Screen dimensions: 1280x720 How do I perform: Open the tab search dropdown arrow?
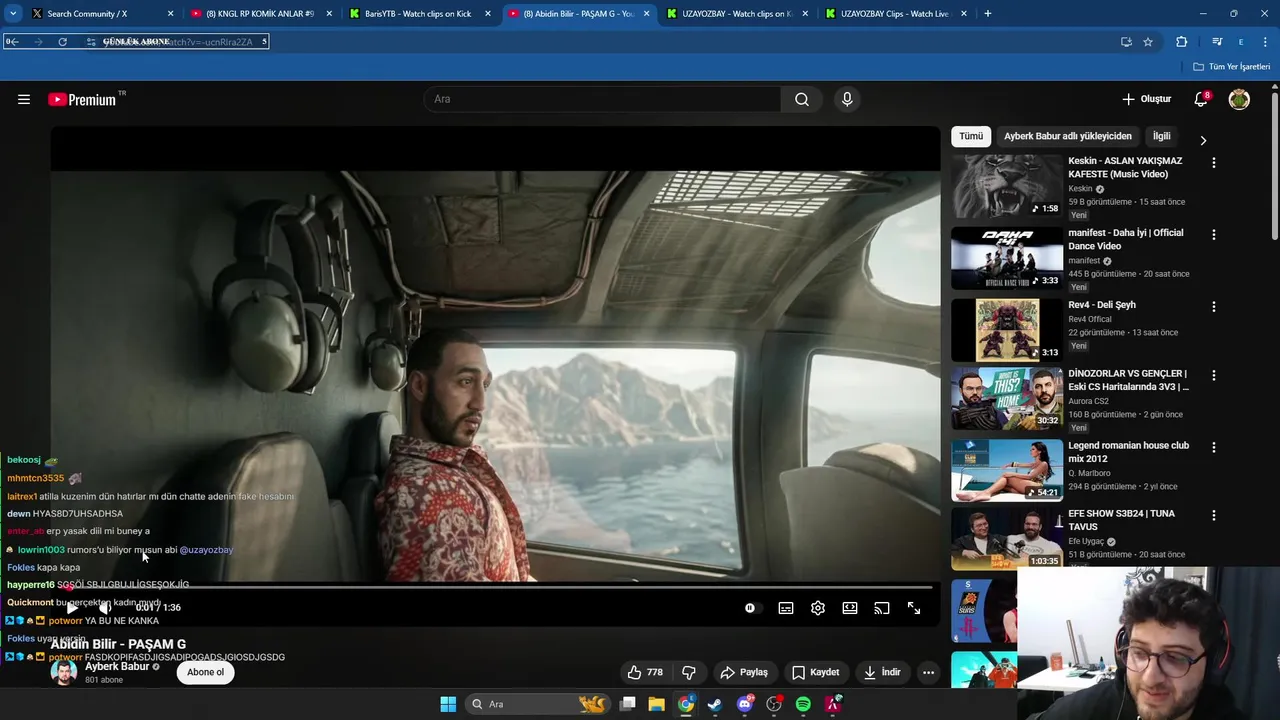(x=13, y=14)
